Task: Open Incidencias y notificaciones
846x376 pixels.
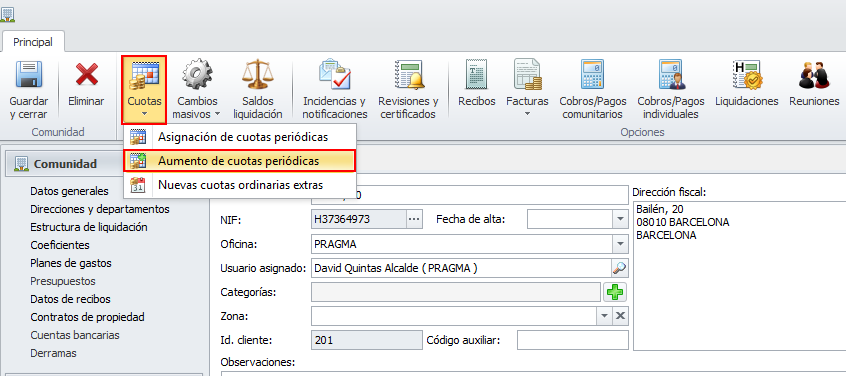Action: pos(335,89)
